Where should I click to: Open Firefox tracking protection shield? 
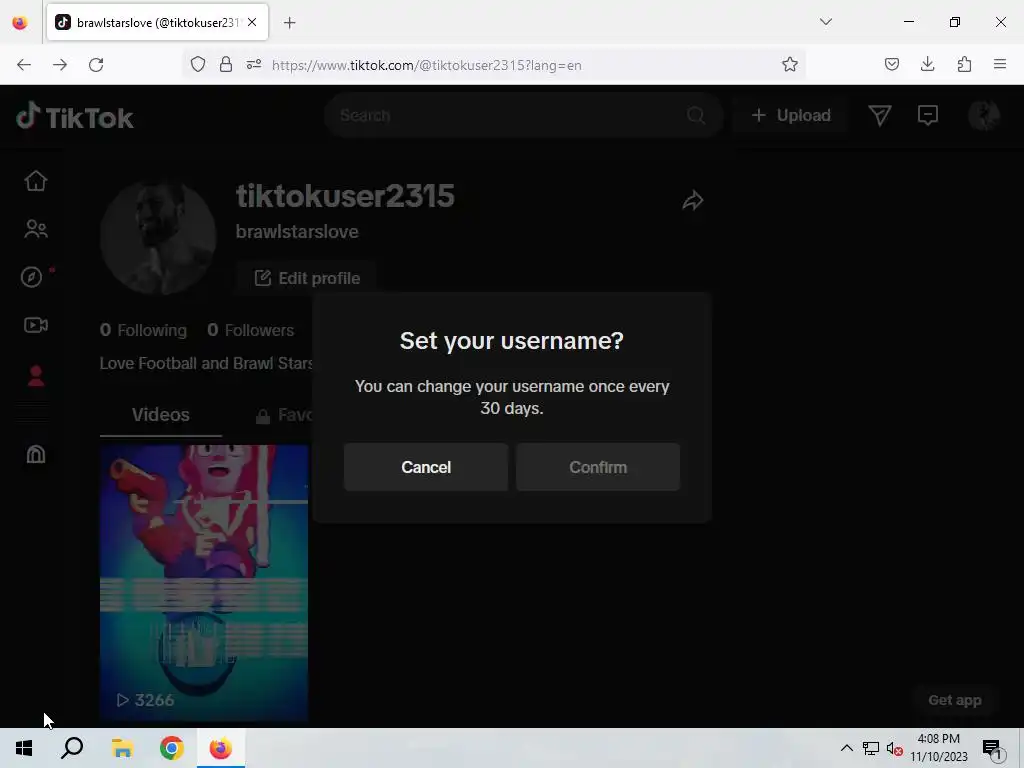[x=198, y=64]
